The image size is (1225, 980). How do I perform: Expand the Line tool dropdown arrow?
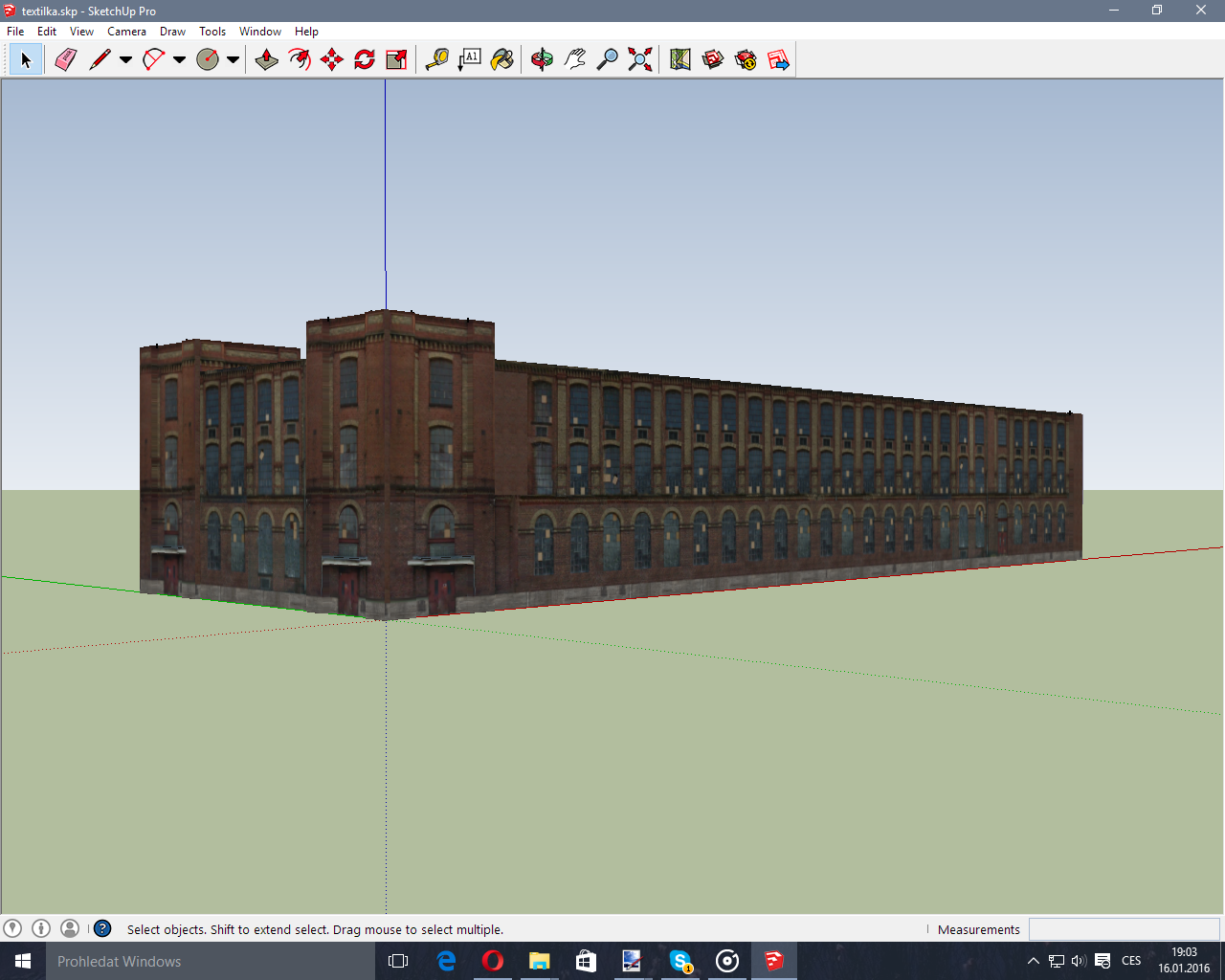[125, 59]
